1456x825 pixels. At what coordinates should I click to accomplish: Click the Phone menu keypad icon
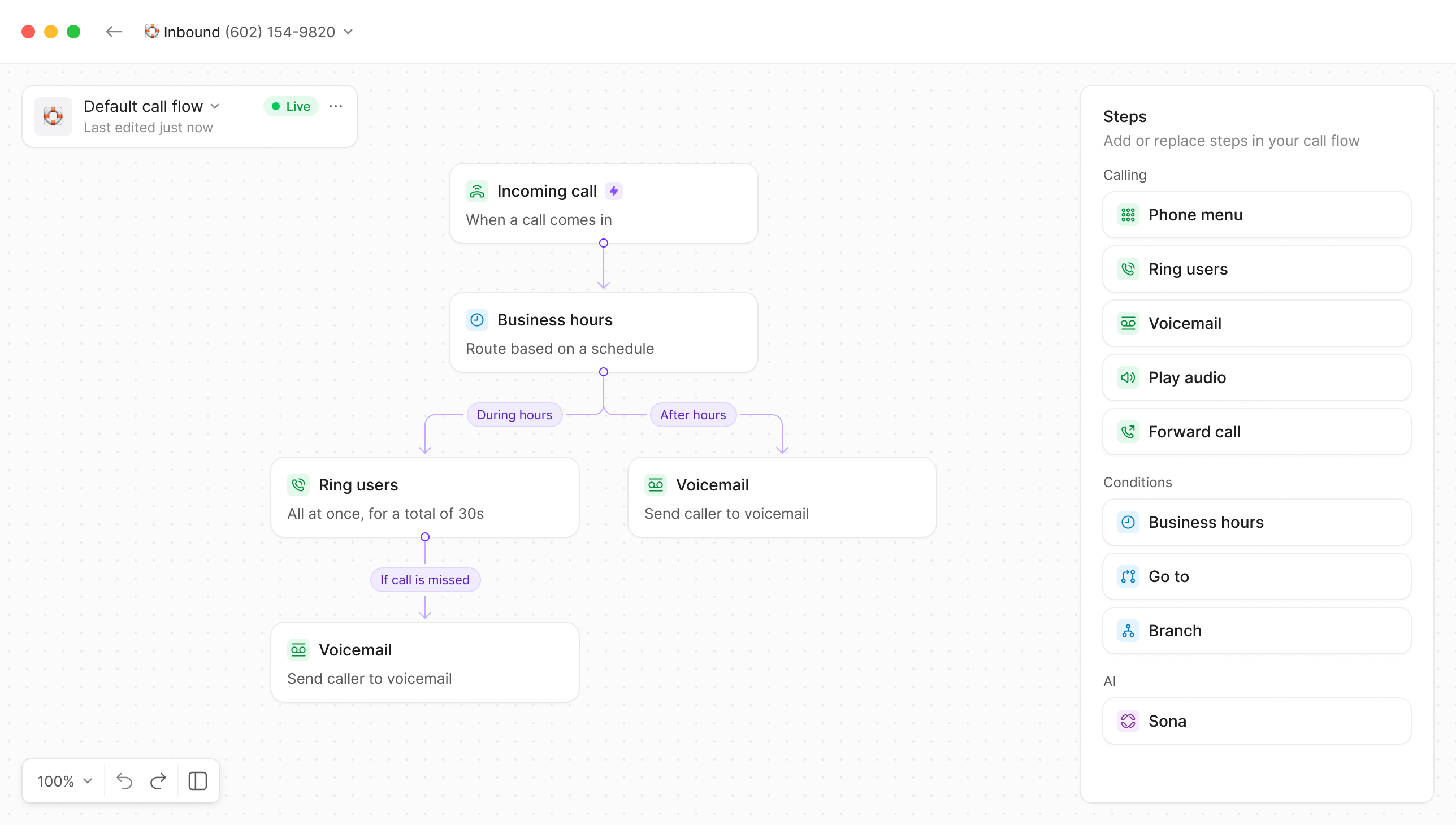point(1128,215)
